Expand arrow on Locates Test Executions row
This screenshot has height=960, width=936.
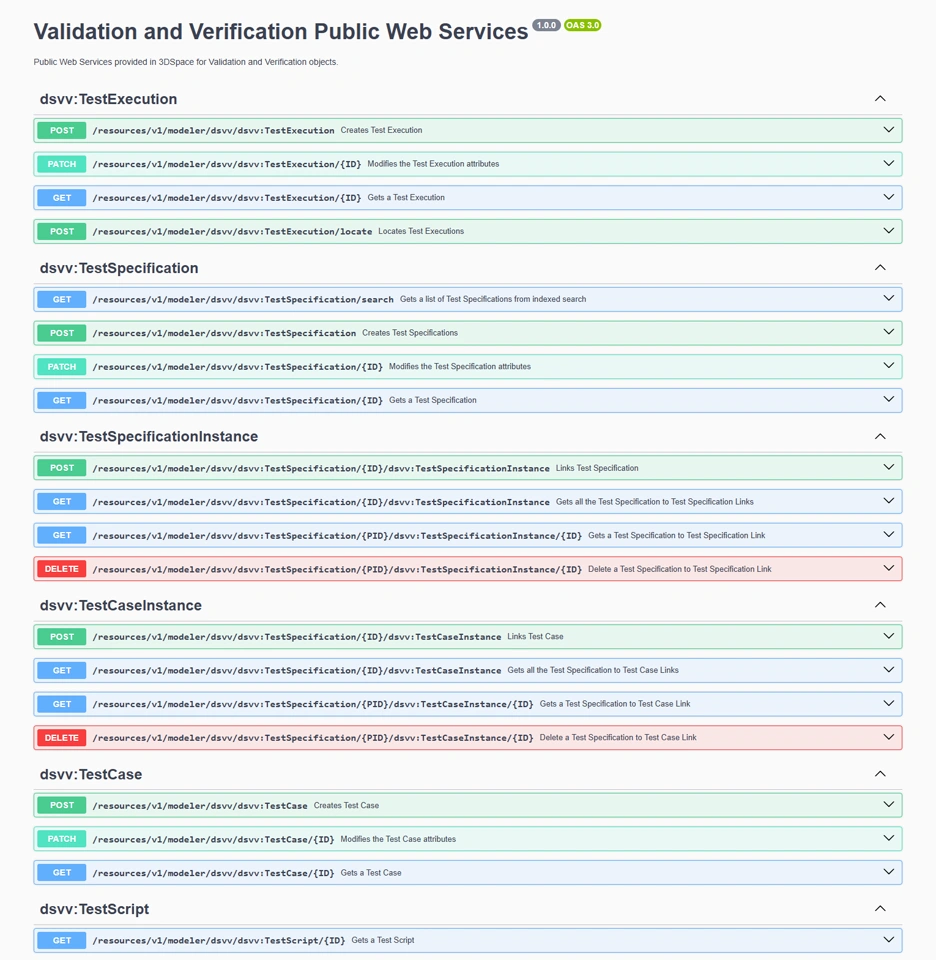tap(888, 231)
